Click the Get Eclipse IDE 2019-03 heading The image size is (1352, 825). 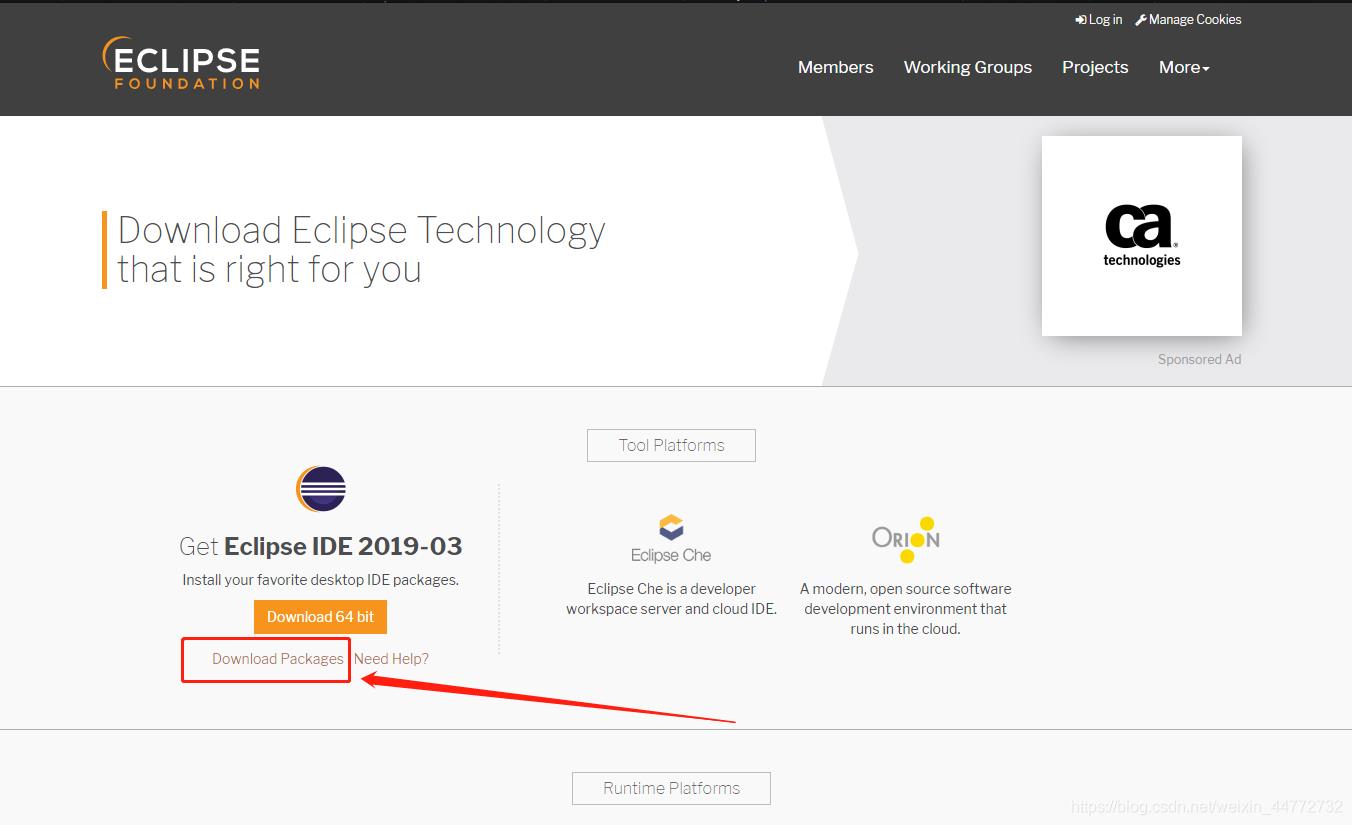320,546
